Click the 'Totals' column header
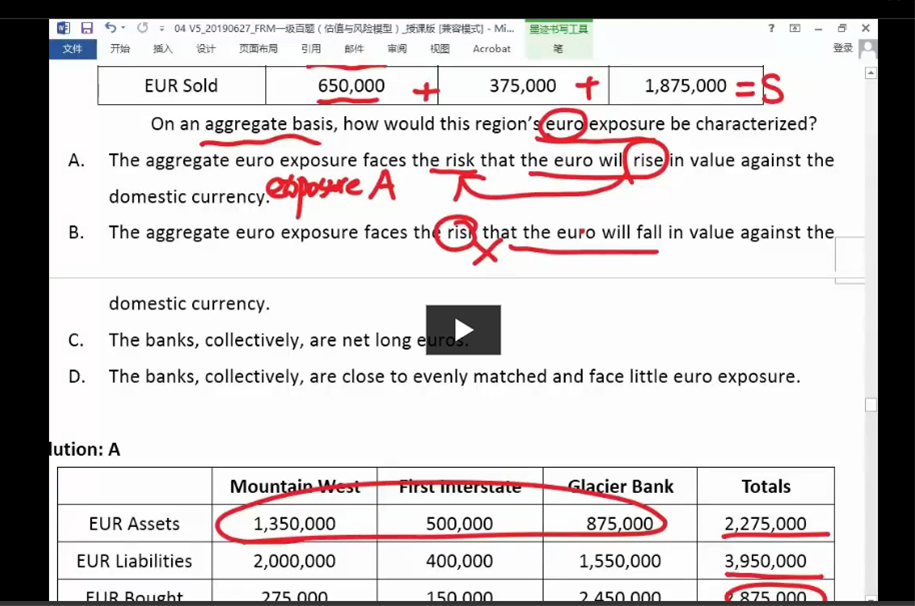Viewport: 915px width, 606px height. pyautogui.click(x=766, y=486)
